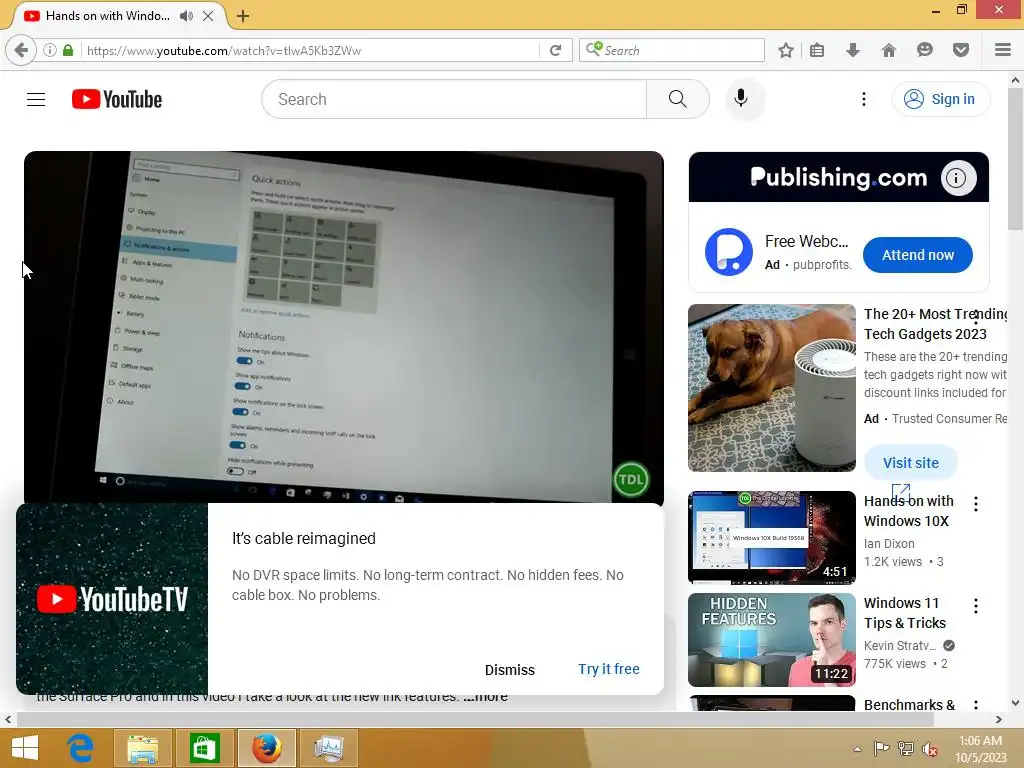Open options menu for Benchmarks video

(x=976, y=705)
